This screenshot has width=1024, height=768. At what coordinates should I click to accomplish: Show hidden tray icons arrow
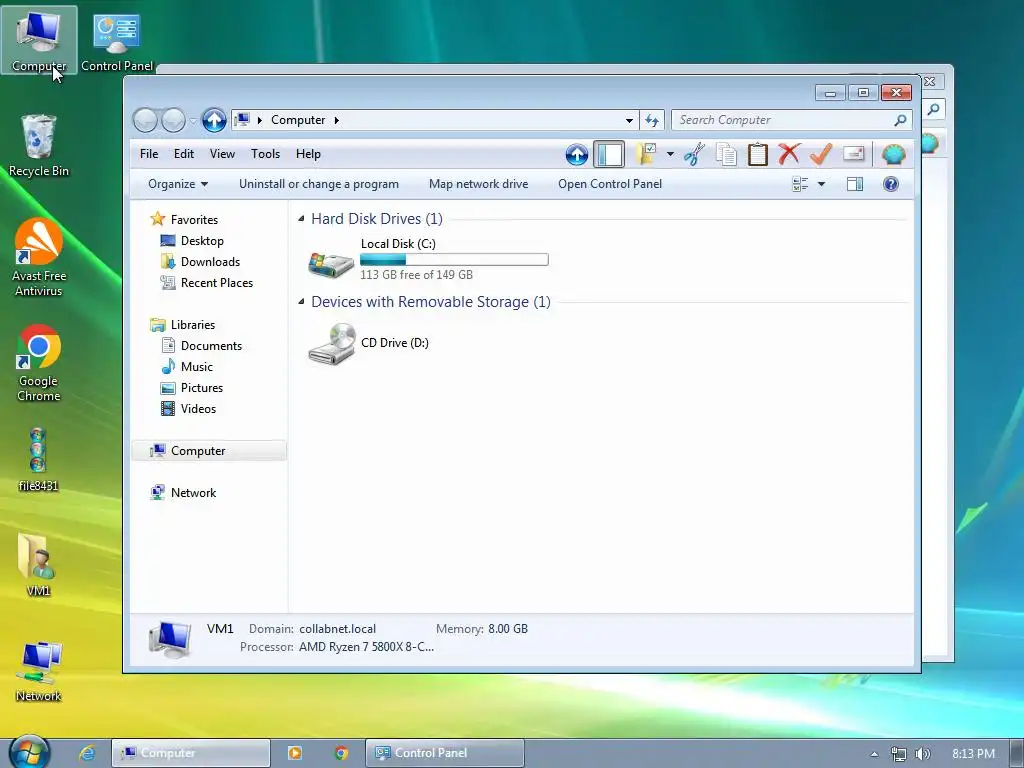[874, 754]
